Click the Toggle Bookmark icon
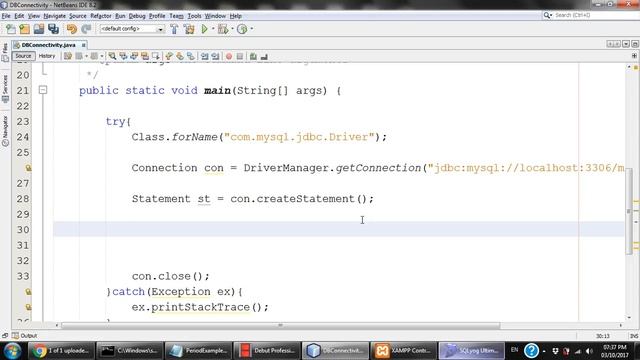This screenshot has height=360, width=640. point(191,56)
